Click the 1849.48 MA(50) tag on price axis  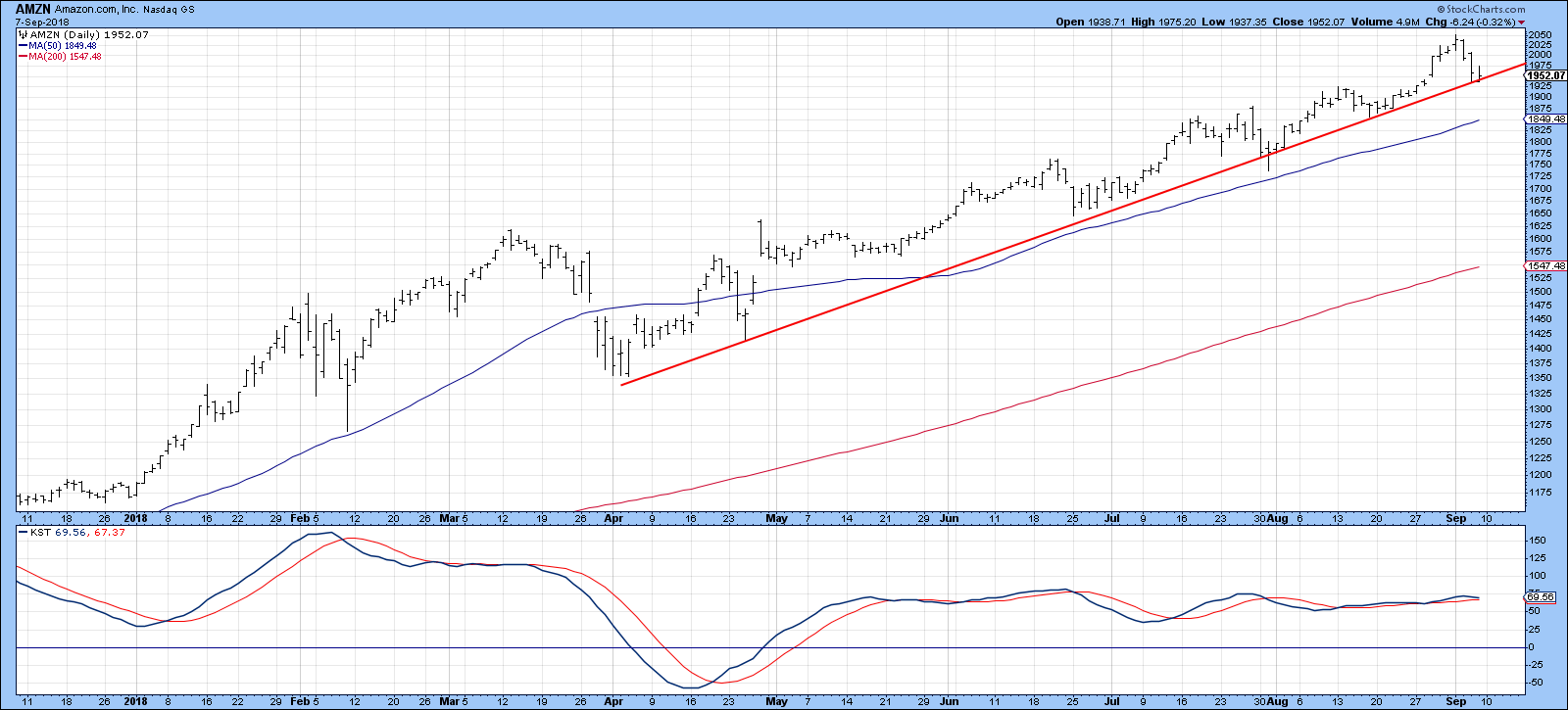pyautogui.click(x=1546, y=119)
